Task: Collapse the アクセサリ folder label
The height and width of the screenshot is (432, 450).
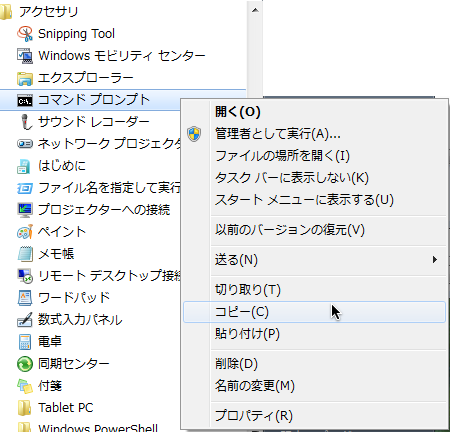Action: pyautogui.click(x=48, y=12)
